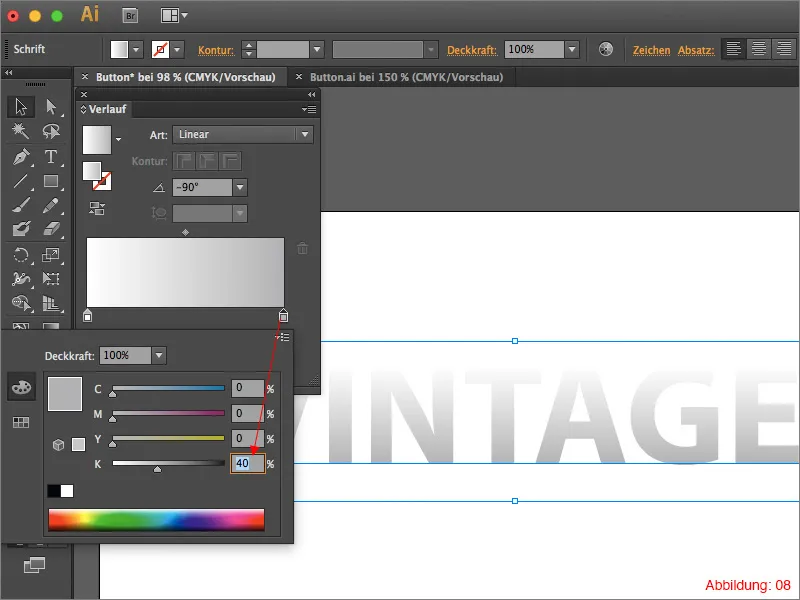The width and height of the screenshot is (800, 600).
Task: Select the Warp tool
Action: 21,279
